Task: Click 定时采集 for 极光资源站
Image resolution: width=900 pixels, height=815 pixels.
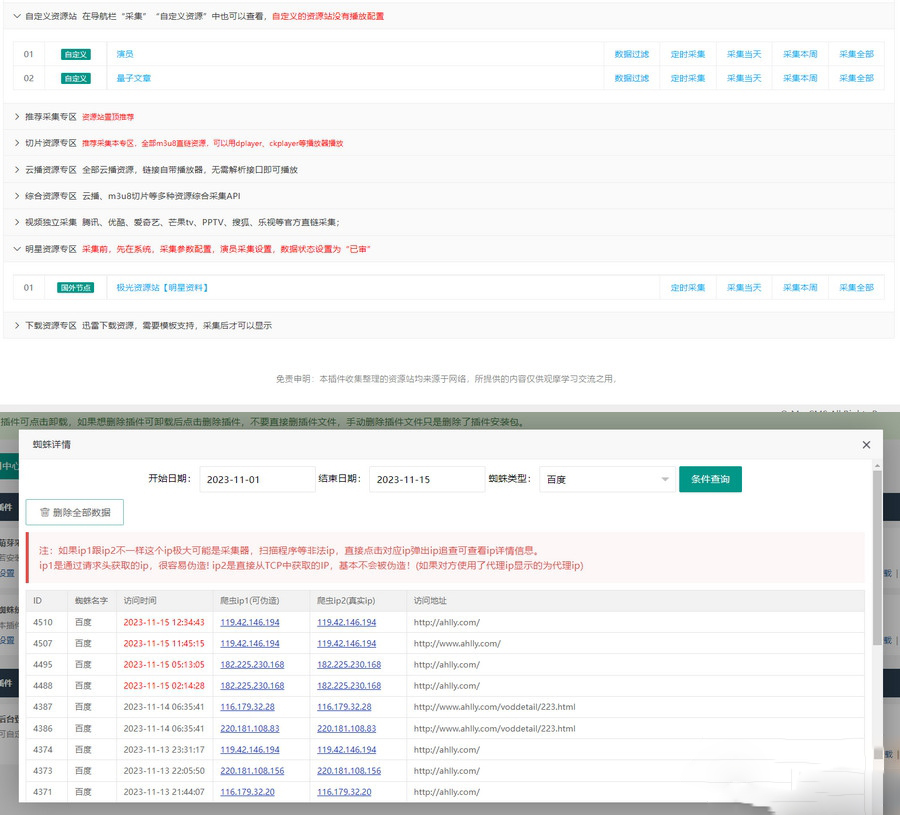Action: tap(687, 288)
